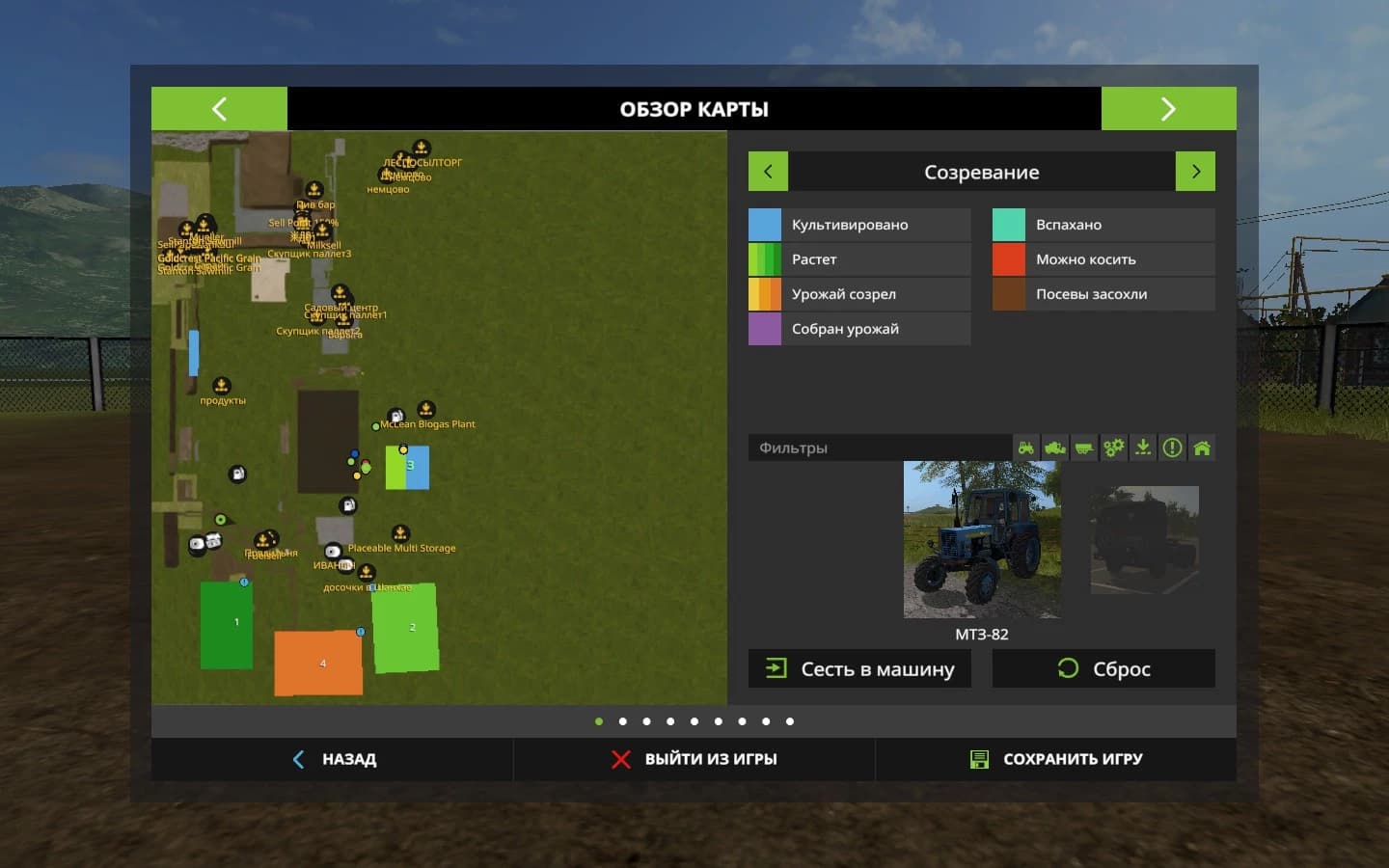Click the McLean Biogas Plant map marker
The height and width of the screenshot is (868, 1389).
[x=425, y=410]
